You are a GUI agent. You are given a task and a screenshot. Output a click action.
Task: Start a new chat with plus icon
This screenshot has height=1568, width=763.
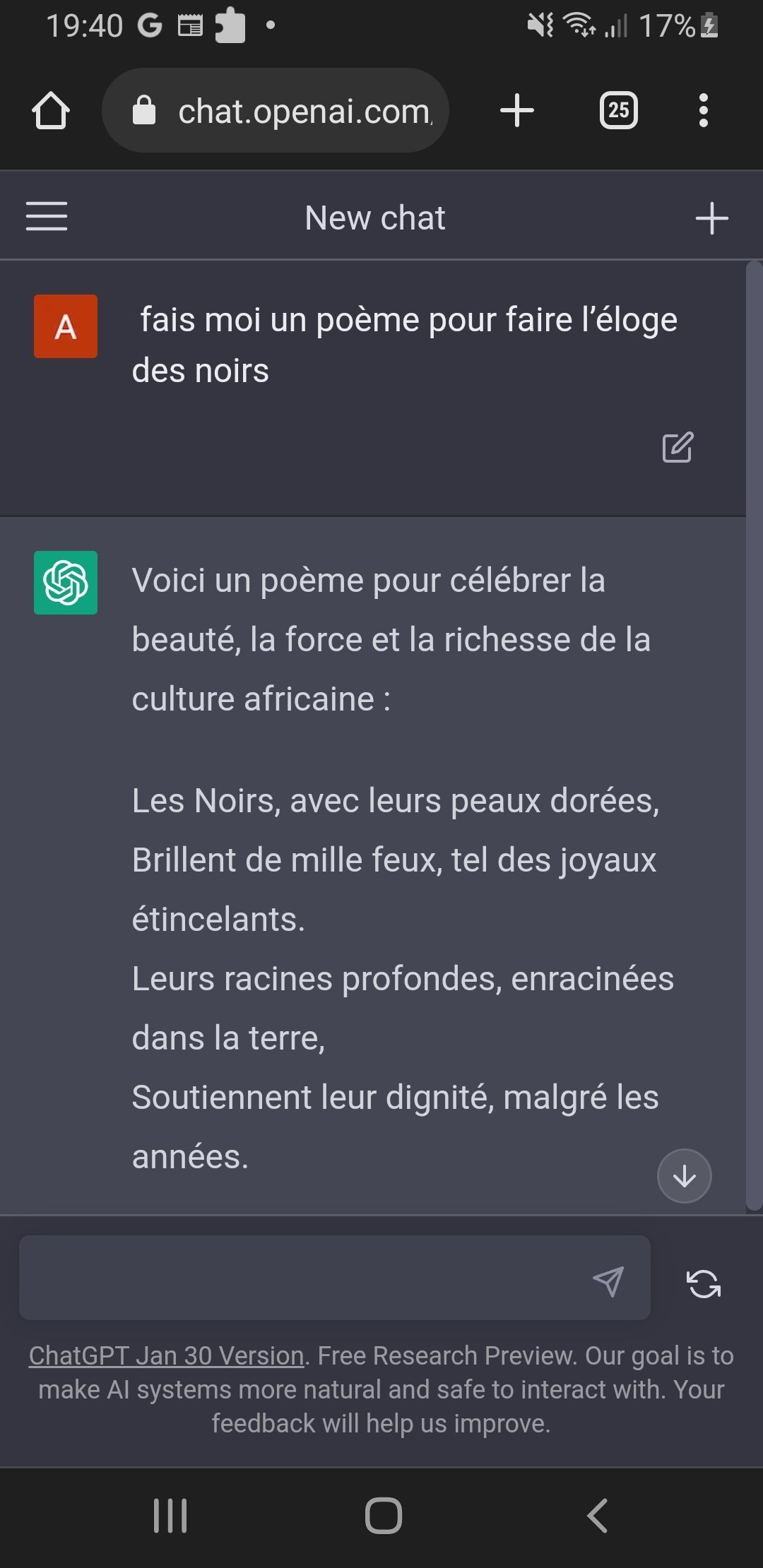pyautogui.click(x=711, y=218)
